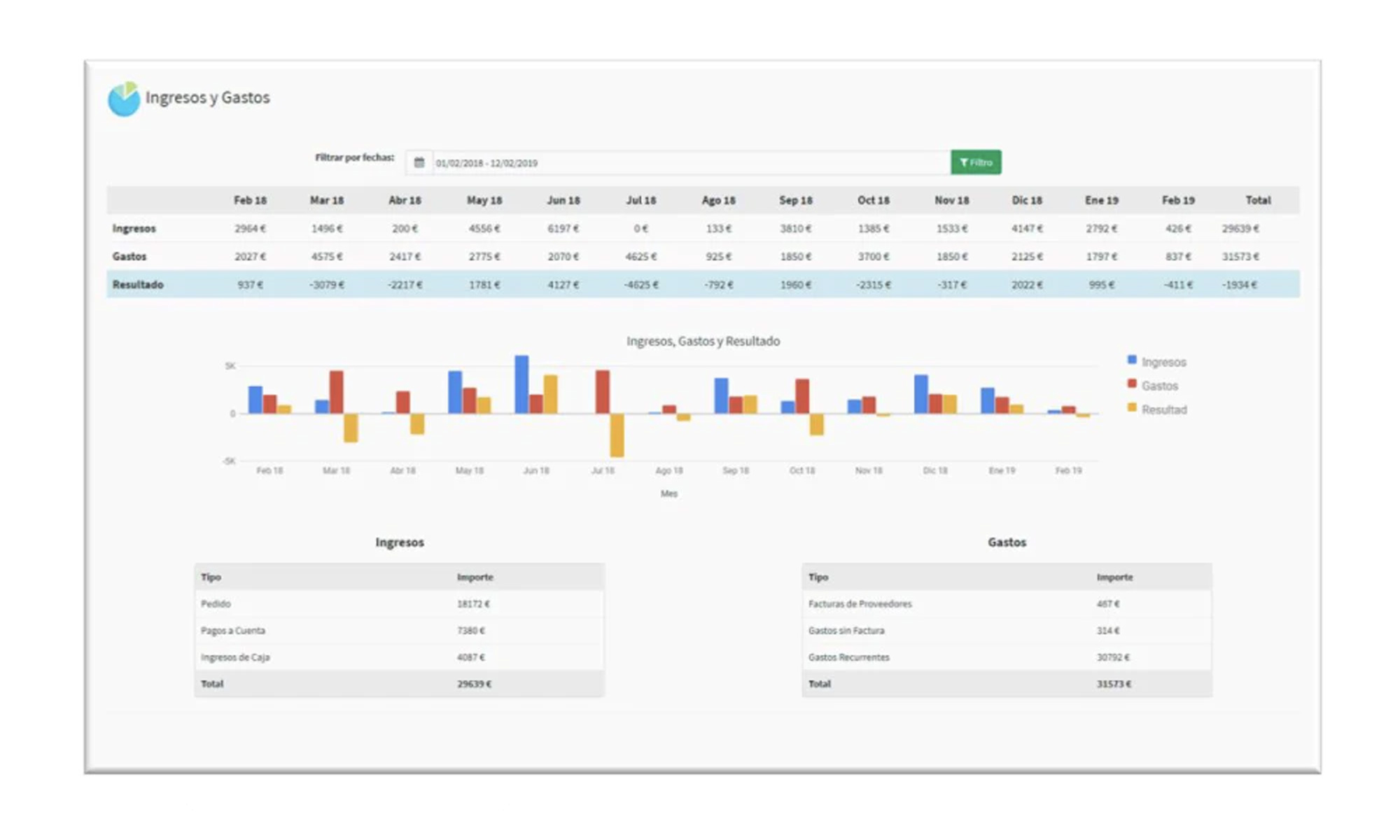The image size is (1400, 840).
Task: Click the pie chart logo icon
Action: point(124,99)
